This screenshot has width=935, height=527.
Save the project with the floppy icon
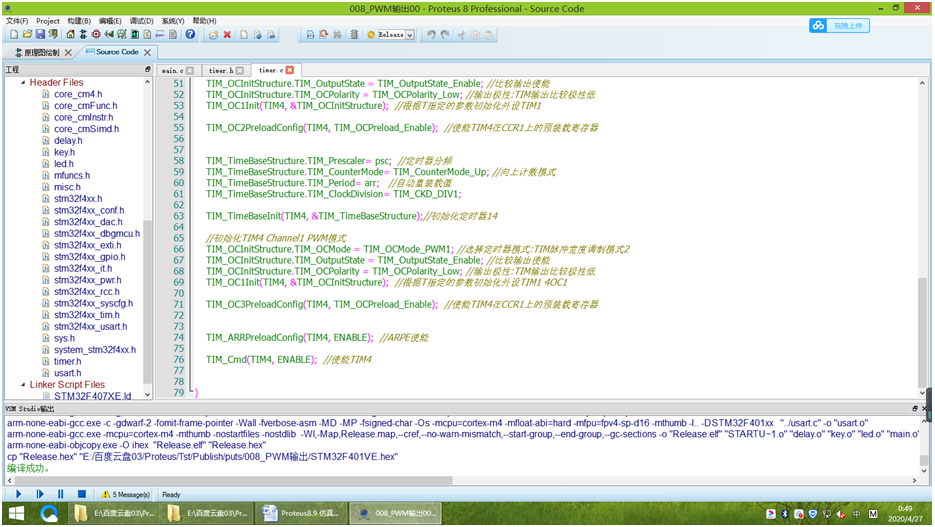tap(40, 35)
